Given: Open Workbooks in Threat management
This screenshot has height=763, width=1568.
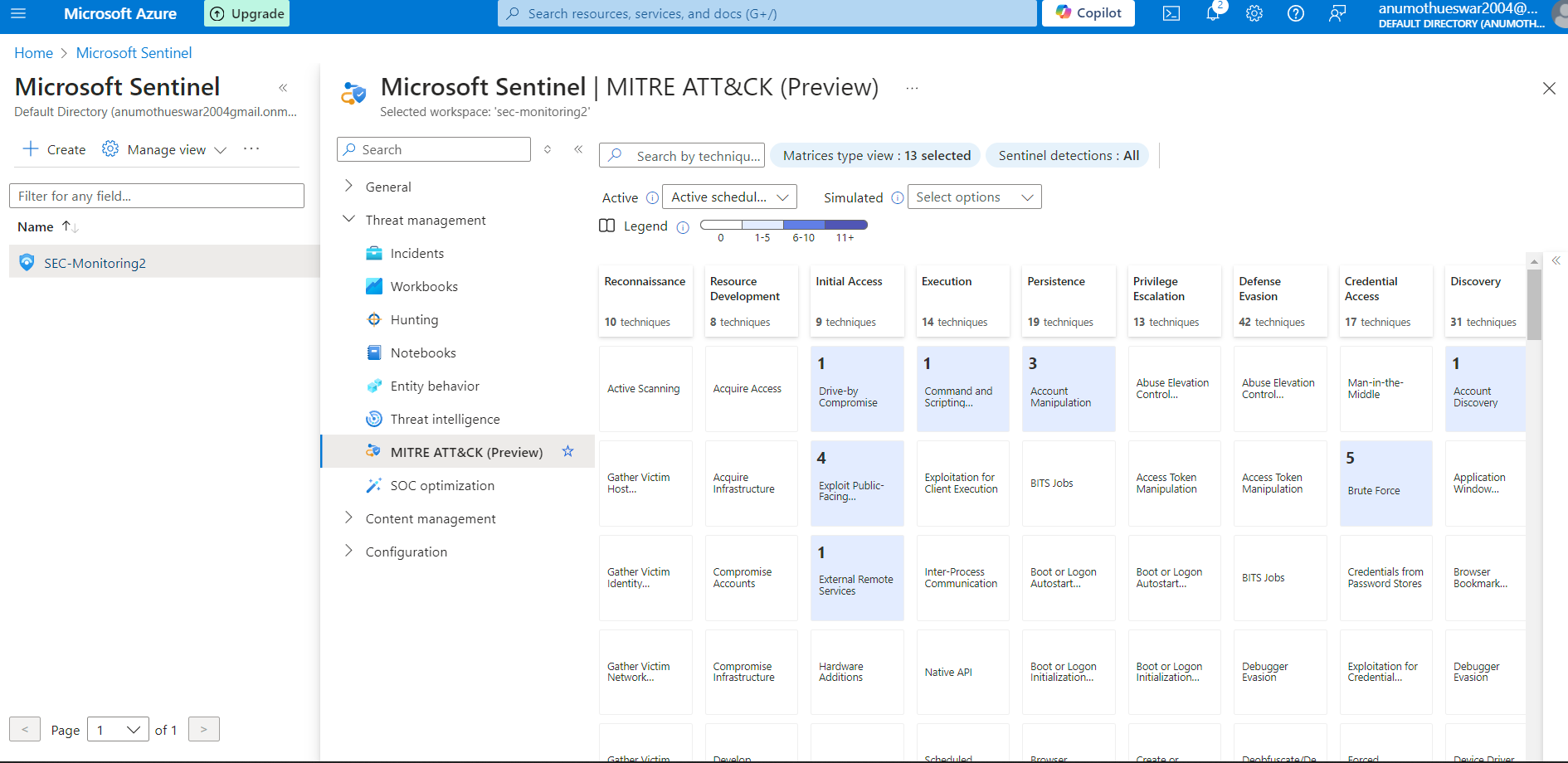Looking at the screenshot, I should pos(424,286).
